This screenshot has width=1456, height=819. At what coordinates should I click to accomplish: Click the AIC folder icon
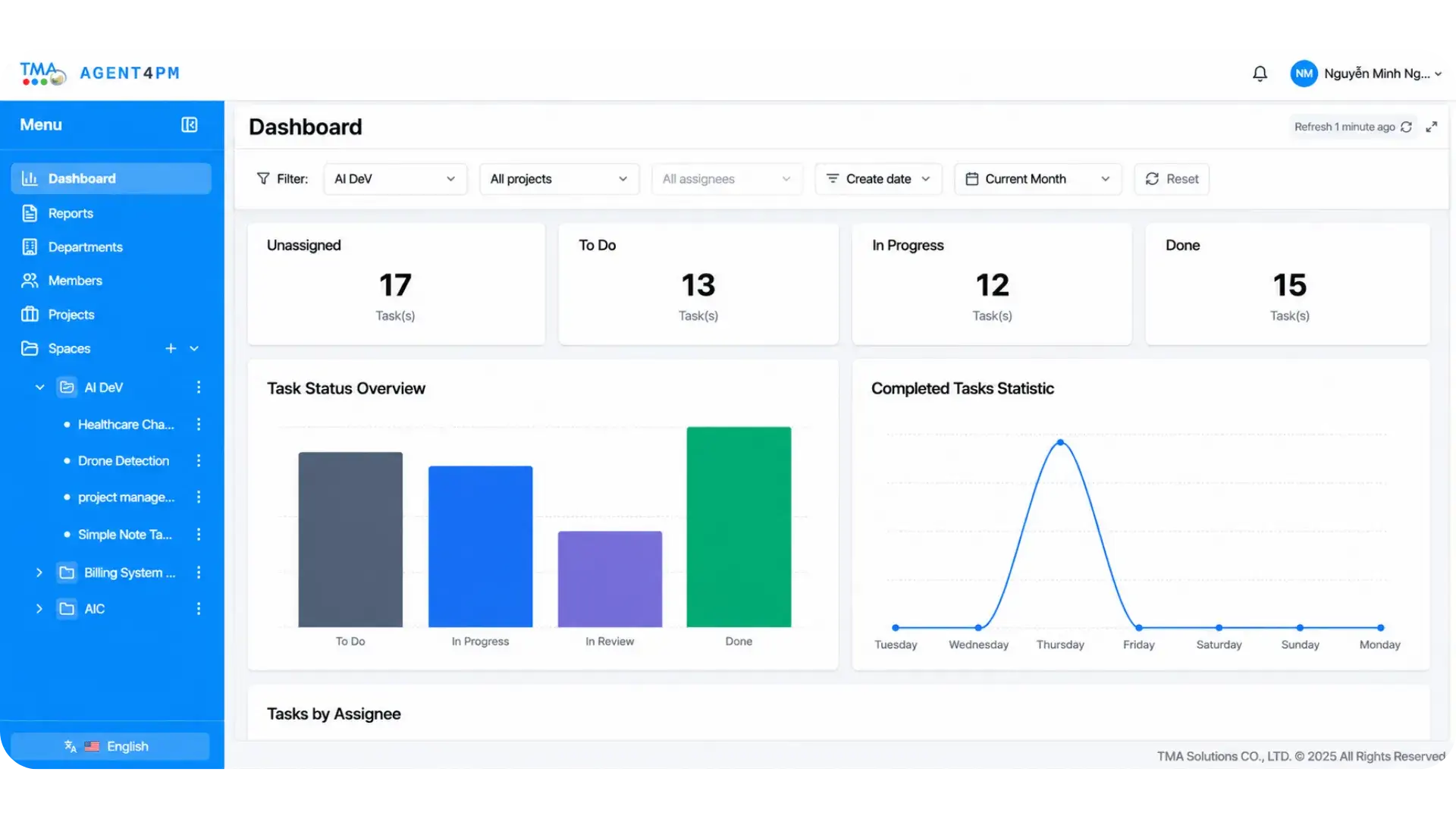click(67, 609)
